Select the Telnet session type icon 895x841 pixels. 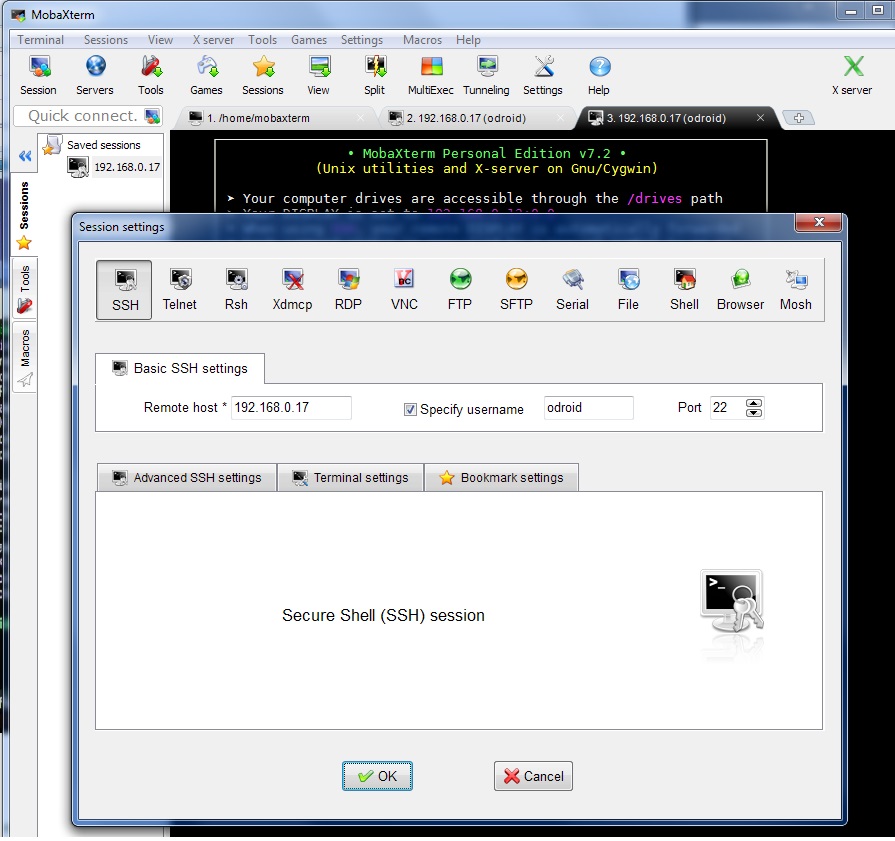[180, 289]
